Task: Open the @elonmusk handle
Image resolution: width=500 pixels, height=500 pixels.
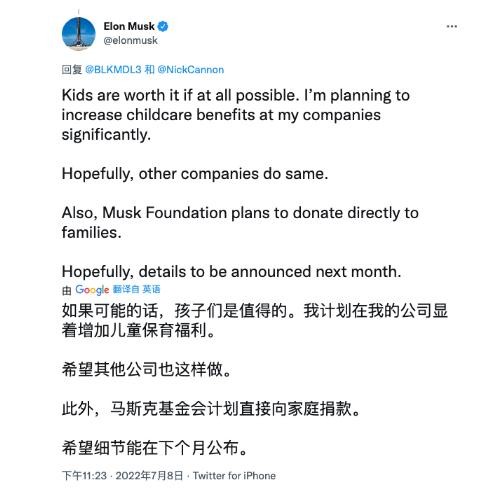Action: click(130, 41)
